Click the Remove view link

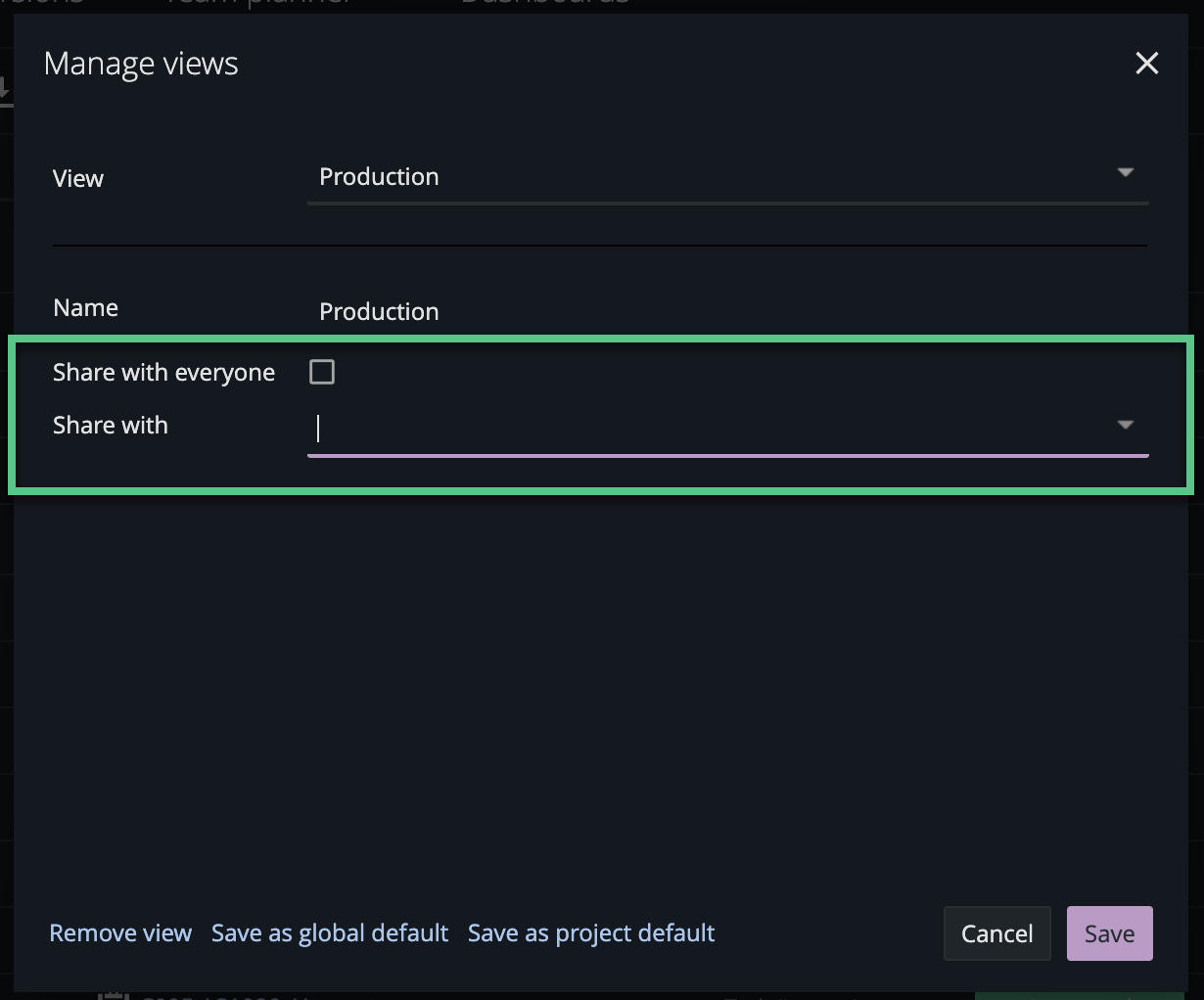click(119, 932)
